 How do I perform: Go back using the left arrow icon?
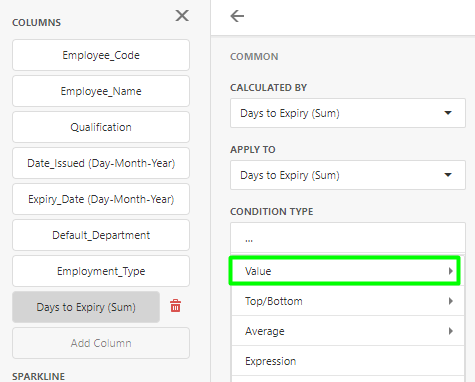click(237, 16)
